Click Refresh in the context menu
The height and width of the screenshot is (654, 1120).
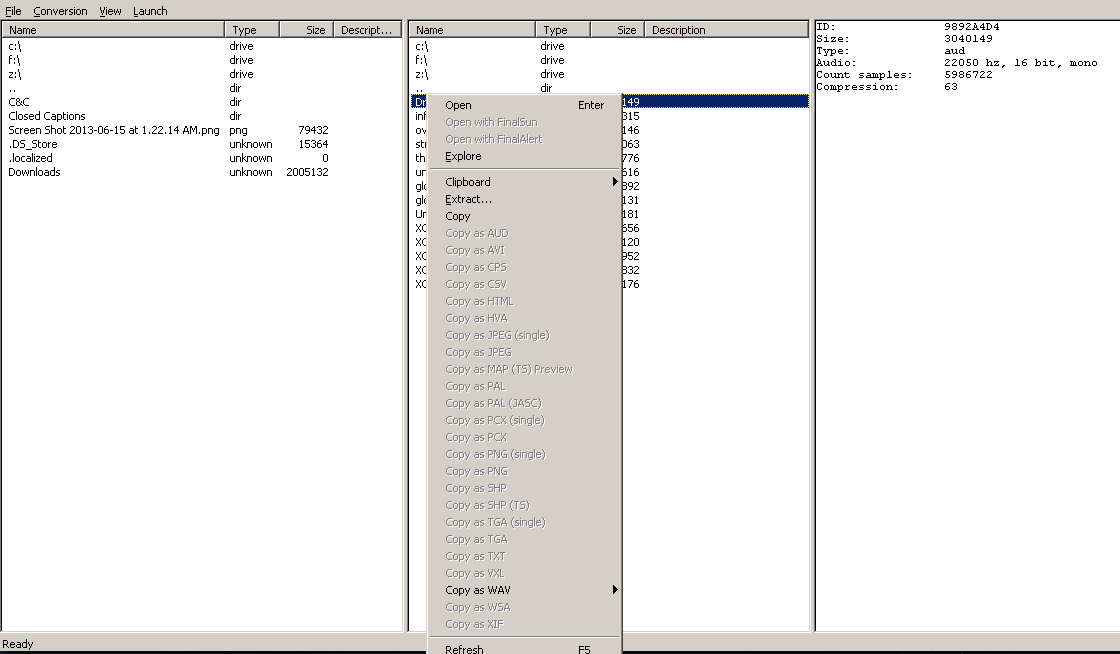(x=524, y=648)
